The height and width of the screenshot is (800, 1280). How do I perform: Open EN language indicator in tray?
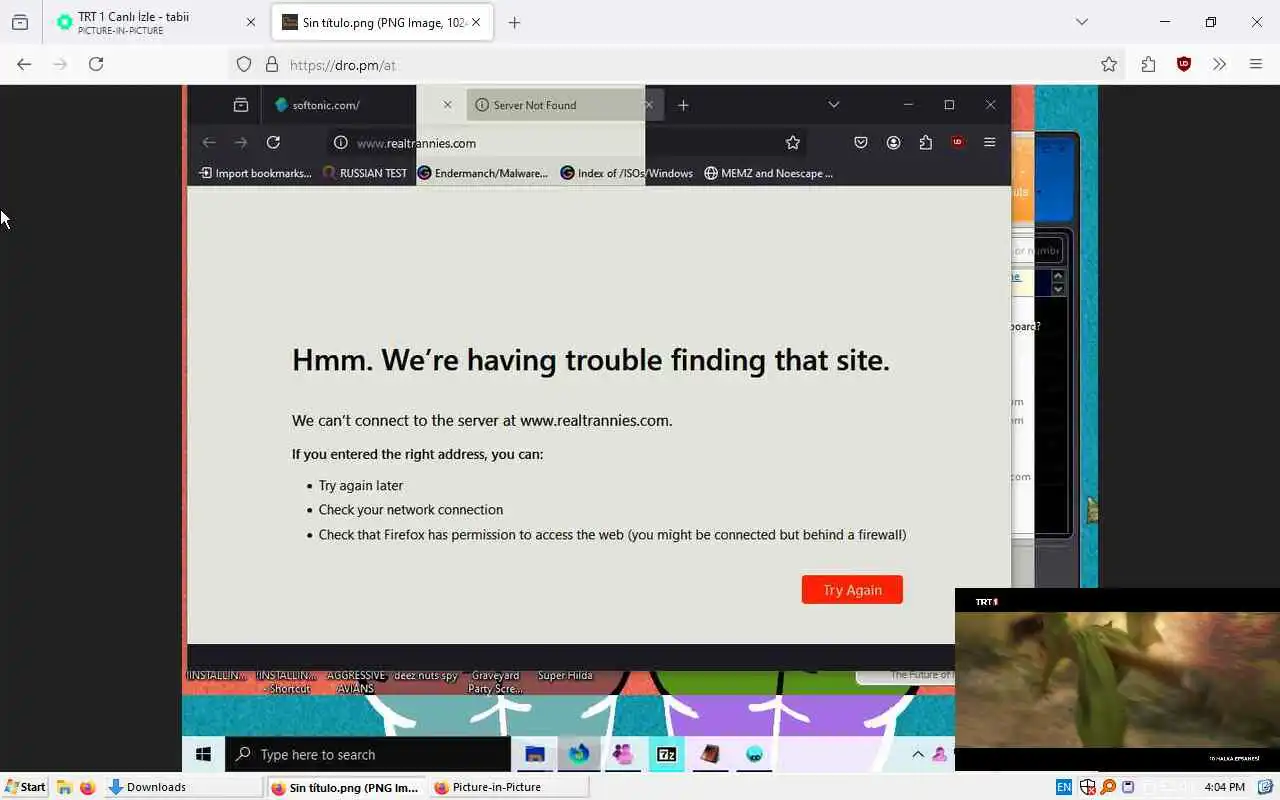(1064, 787)
